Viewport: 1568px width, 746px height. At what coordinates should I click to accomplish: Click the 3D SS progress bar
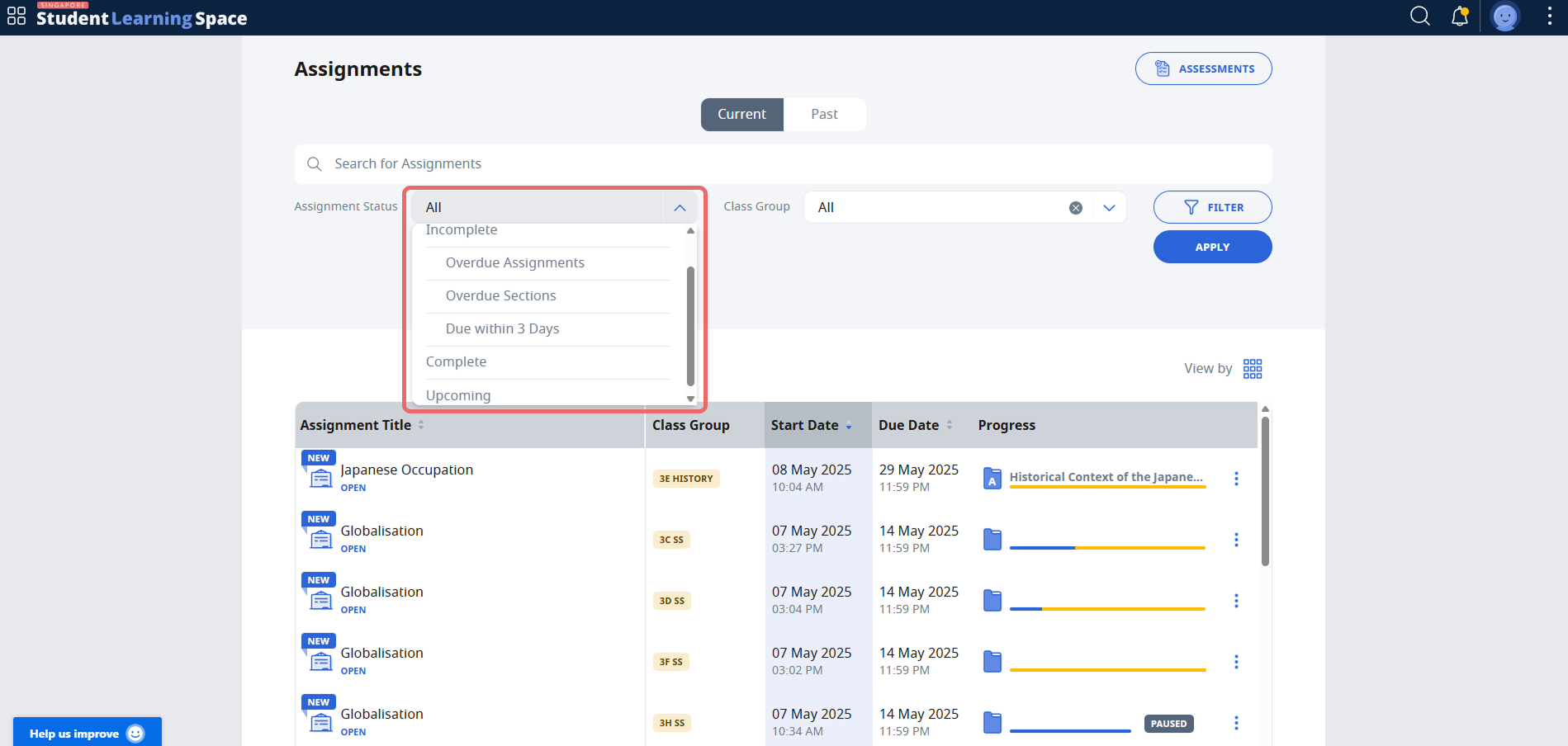click(1107, 609)
